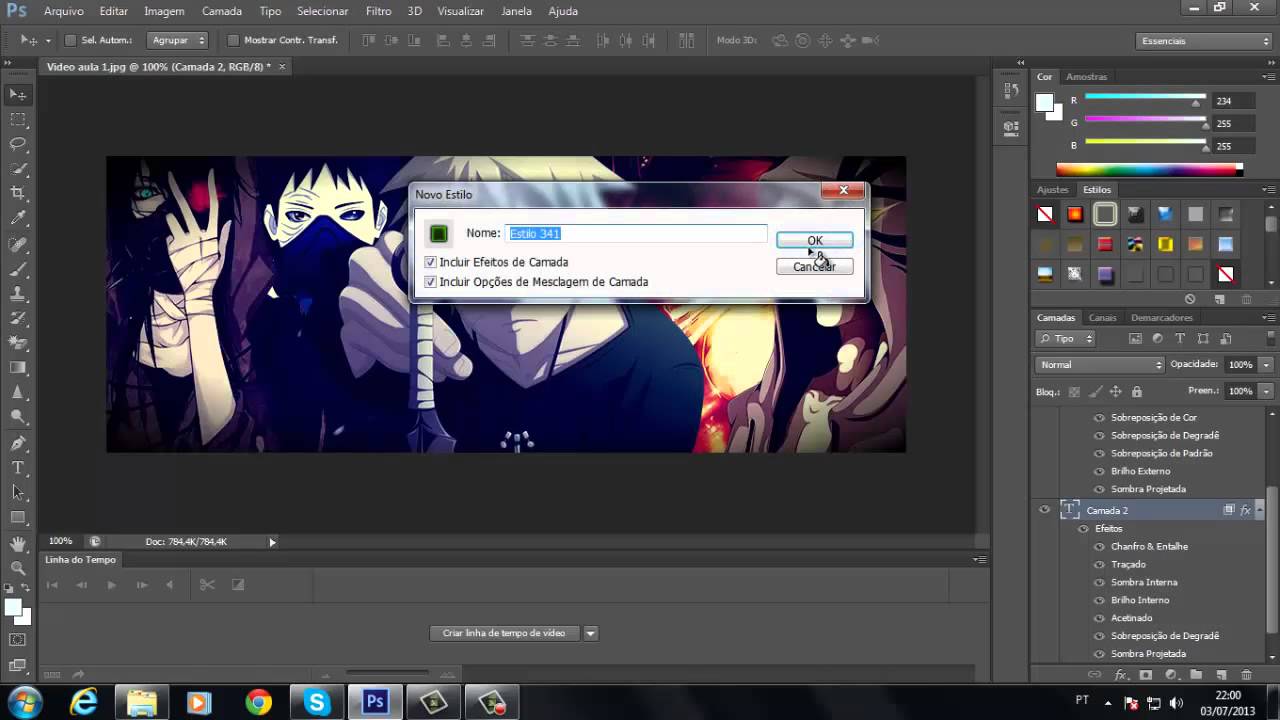Click Criar linha de tempo de vídeo

point(504,633)
